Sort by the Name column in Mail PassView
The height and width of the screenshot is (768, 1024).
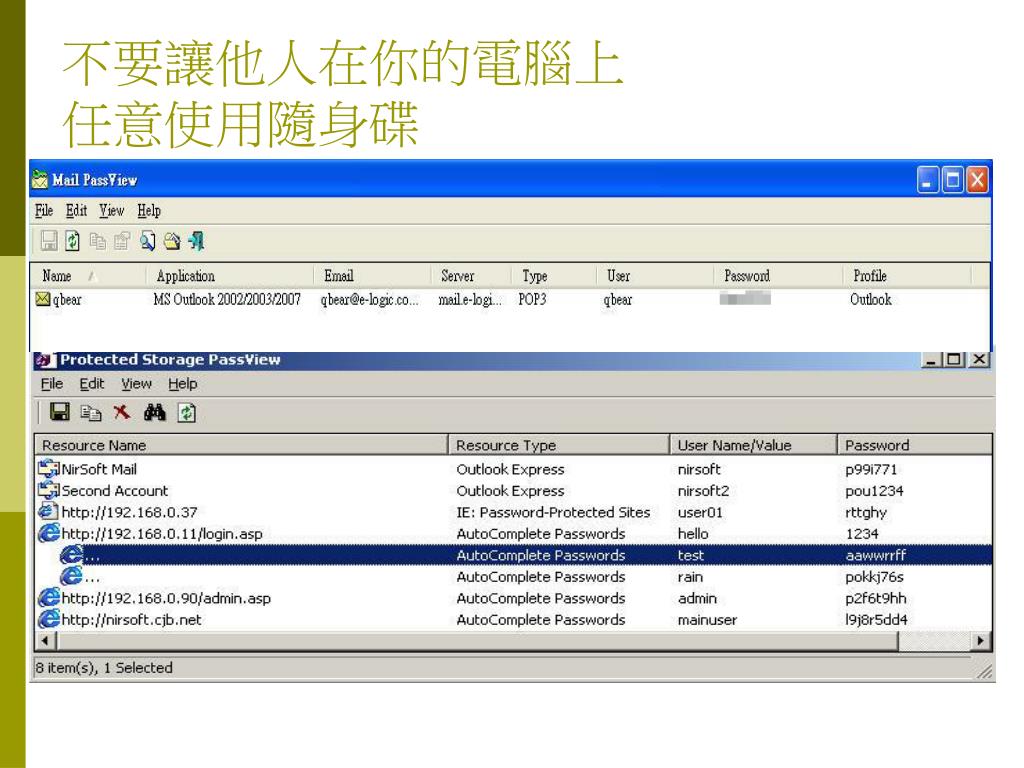[87, 276]
